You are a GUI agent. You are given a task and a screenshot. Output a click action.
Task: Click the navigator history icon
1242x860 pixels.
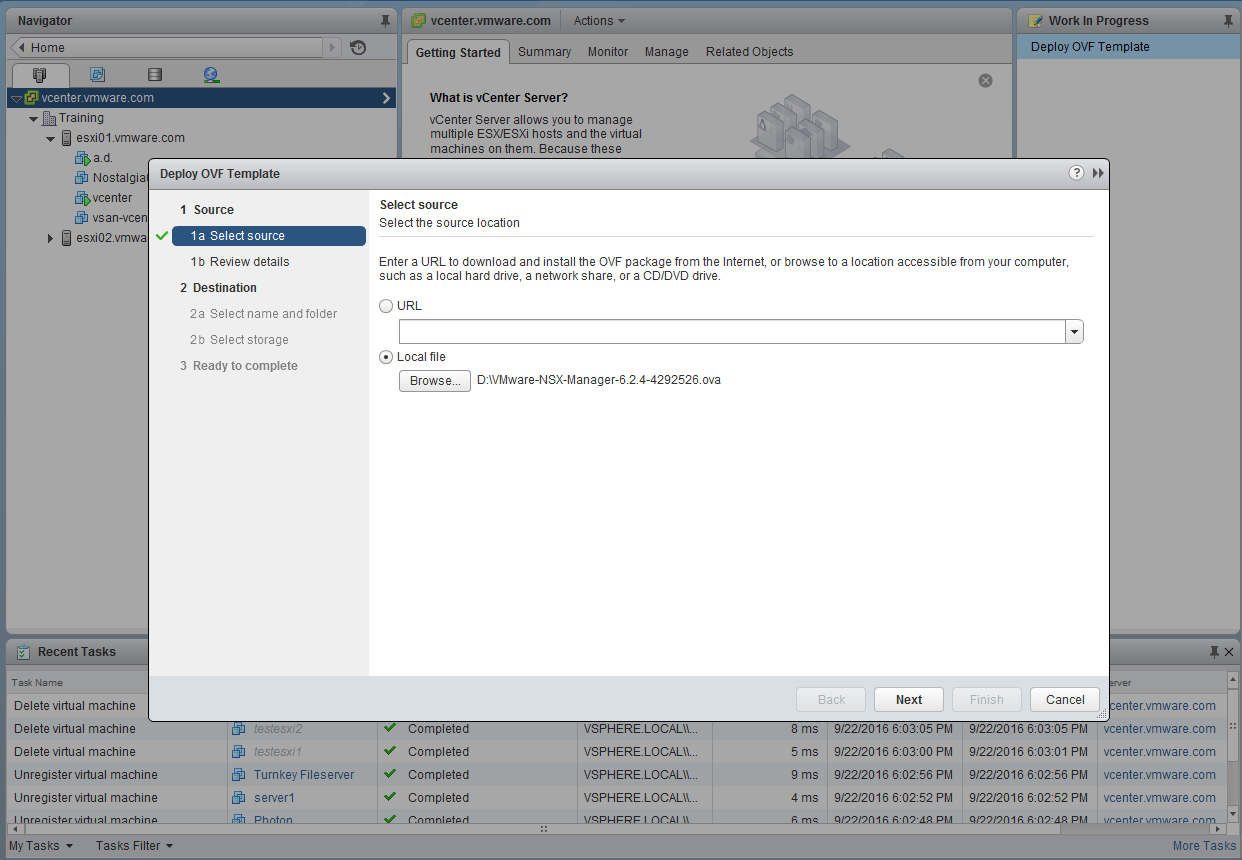[357, 47]
